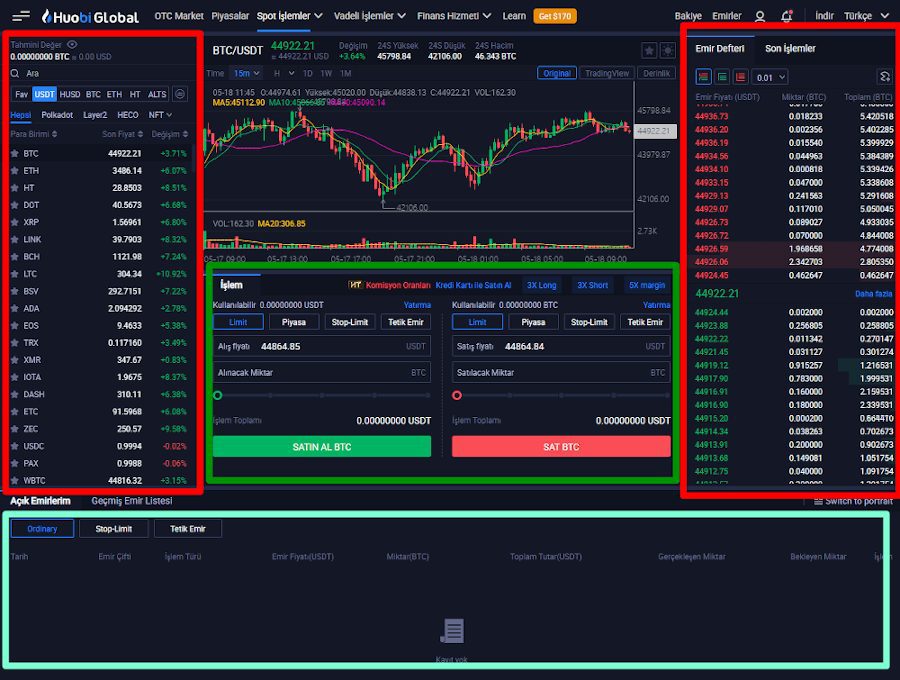Click the order book refresh icon
900x680 pixels.
coord(885,77)
